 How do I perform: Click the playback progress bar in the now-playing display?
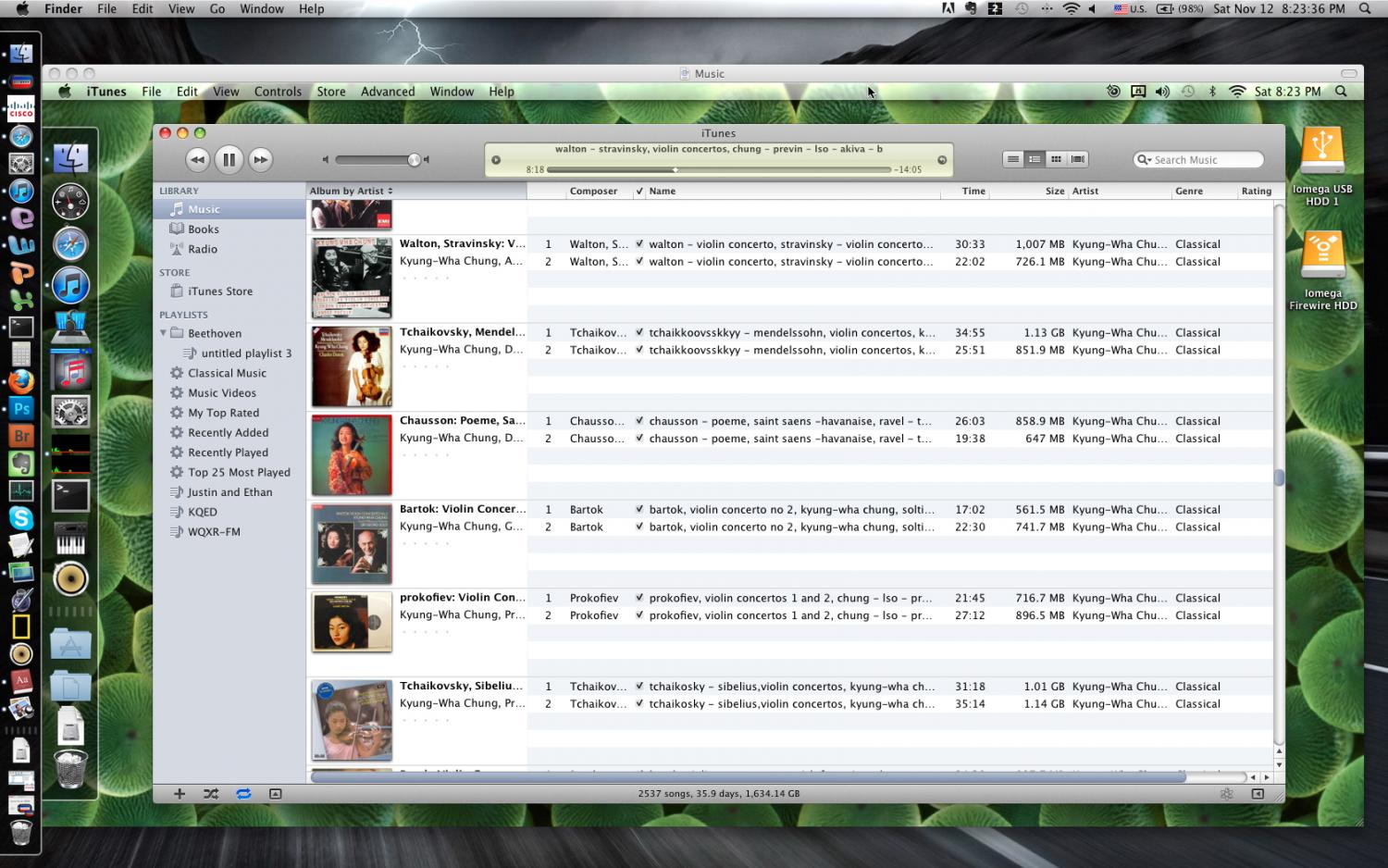pos(719,169)
